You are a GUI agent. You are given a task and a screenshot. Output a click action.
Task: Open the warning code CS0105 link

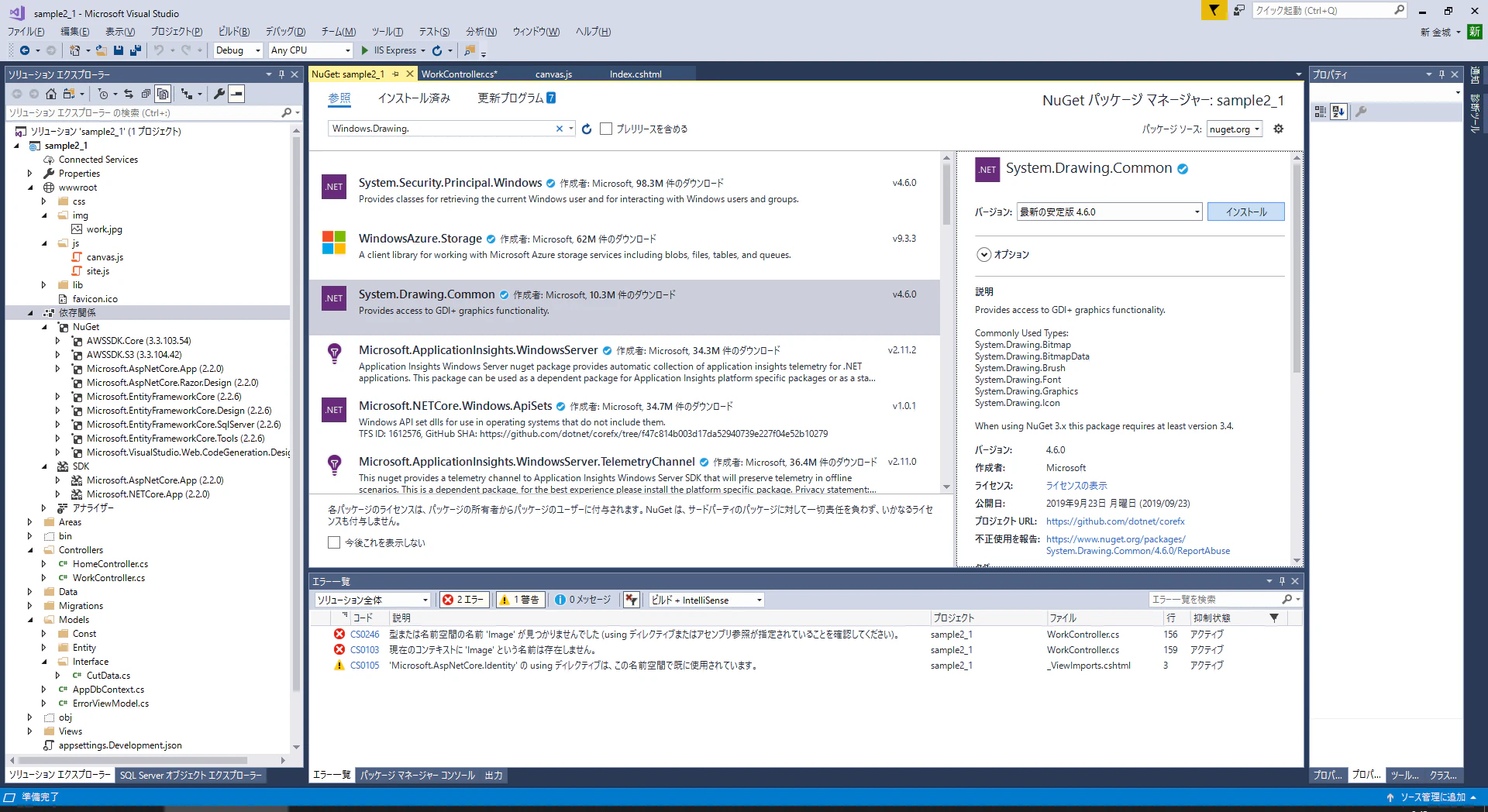(364, 666)
